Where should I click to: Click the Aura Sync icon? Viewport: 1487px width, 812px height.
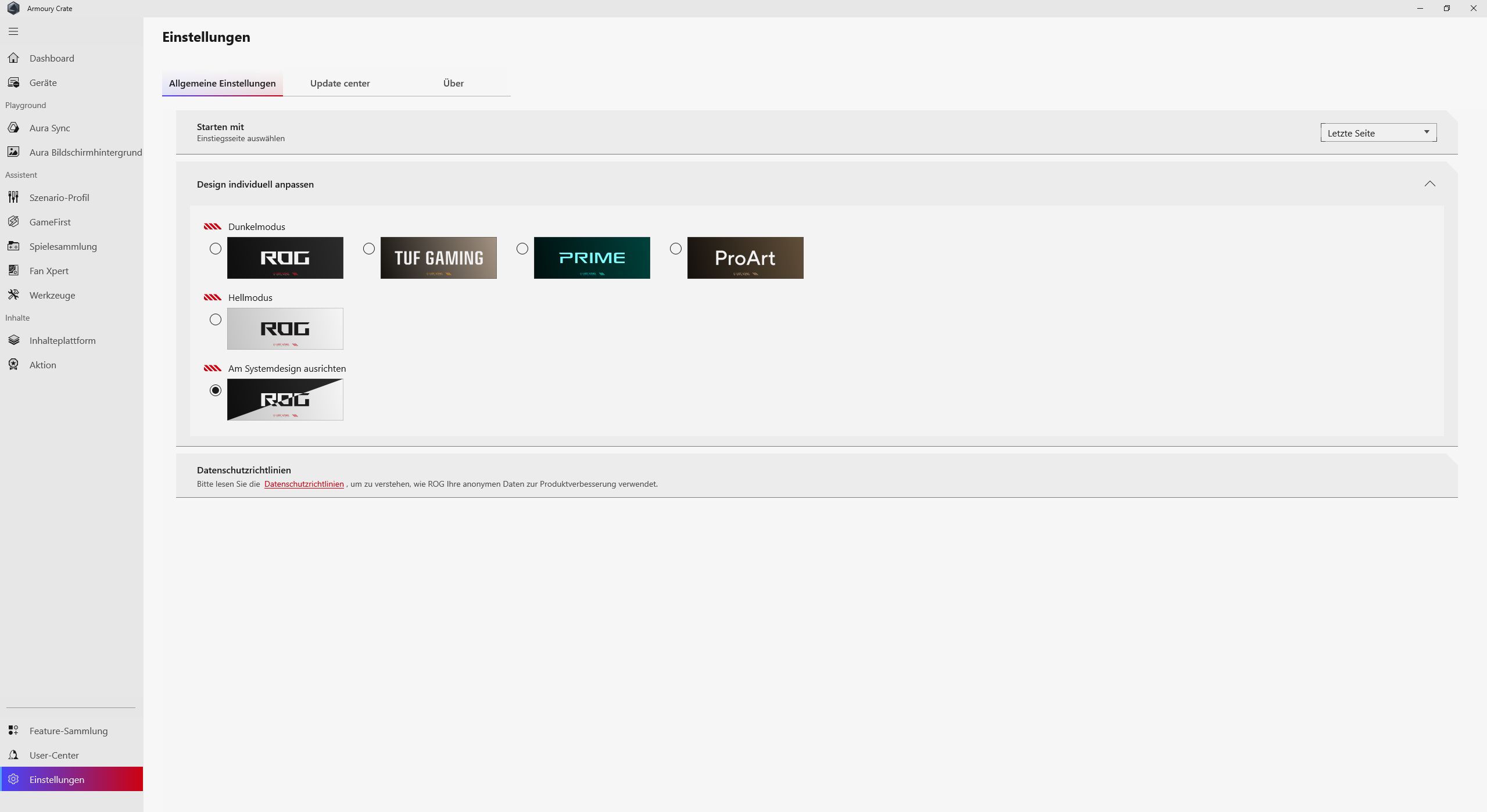[x=13, y=128]
